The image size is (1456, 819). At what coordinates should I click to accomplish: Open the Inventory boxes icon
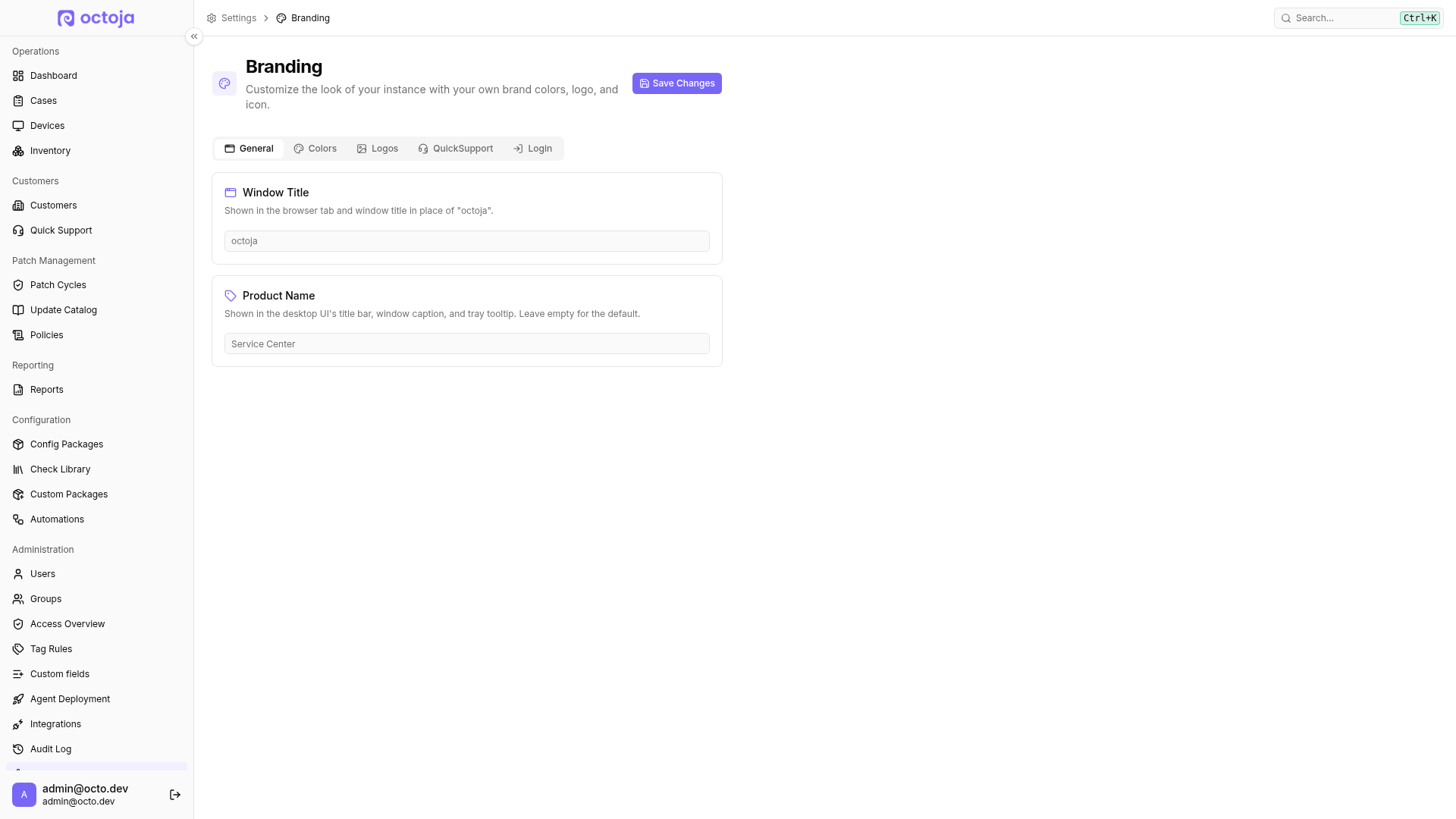point(18,151)
